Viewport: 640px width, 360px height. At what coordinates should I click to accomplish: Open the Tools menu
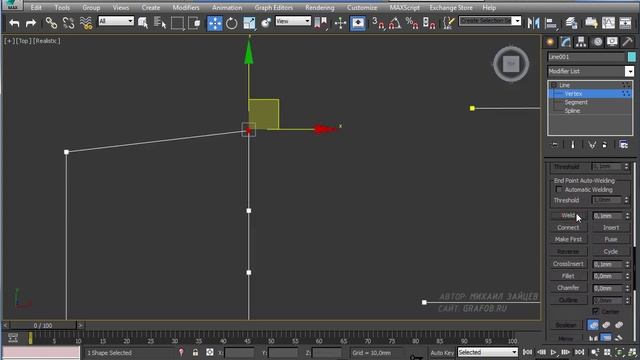[x=62, y=7]
